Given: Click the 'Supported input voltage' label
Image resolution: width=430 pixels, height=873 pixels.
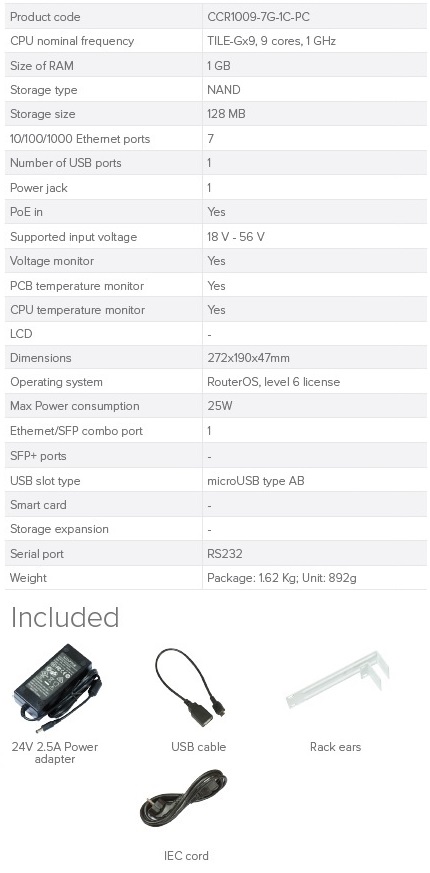Looking at the screenshot, I should click(74, 237).
